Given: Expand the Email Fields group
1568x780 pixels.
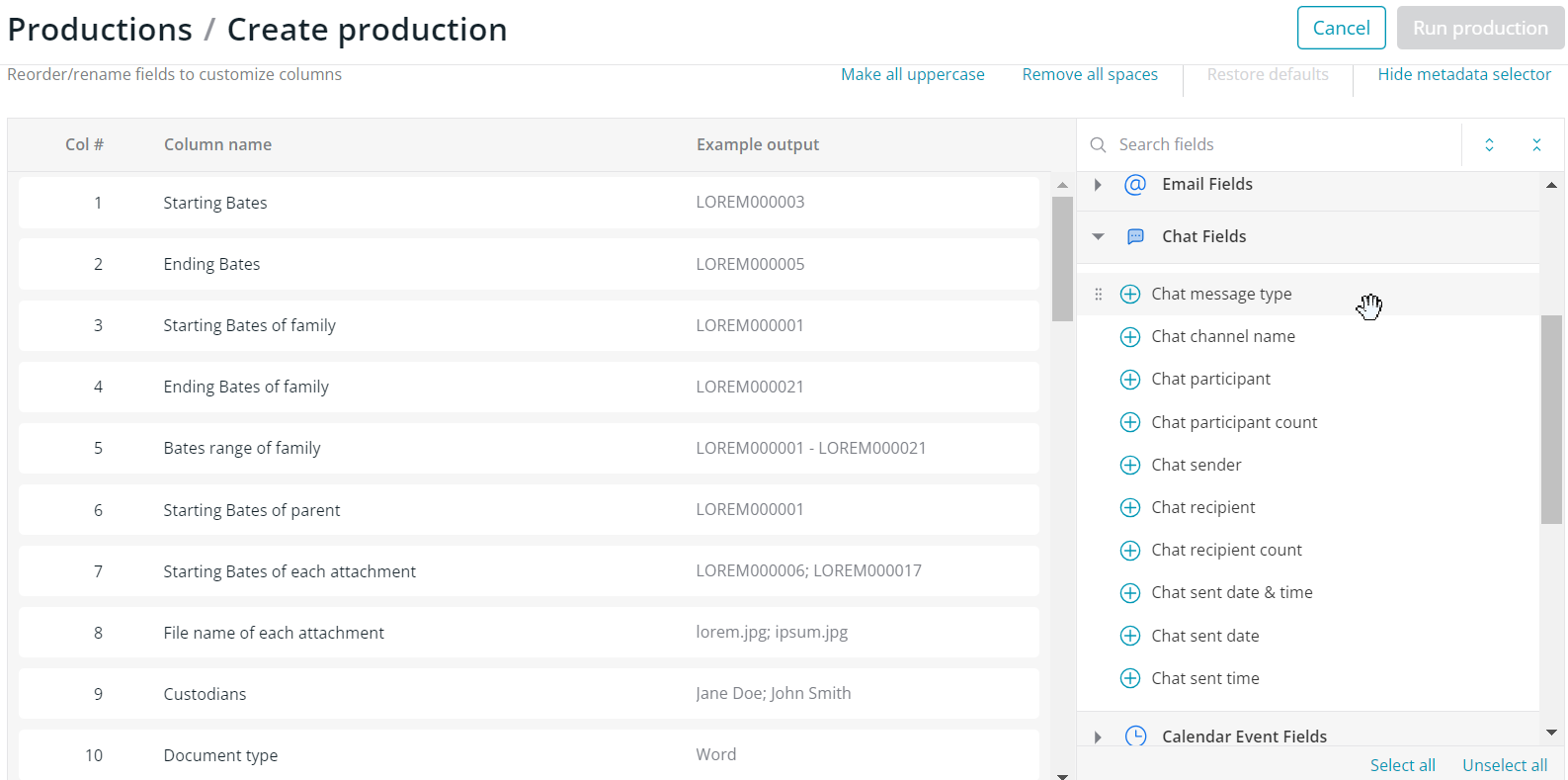Looking at the screenshot, I should (1098, 184).
